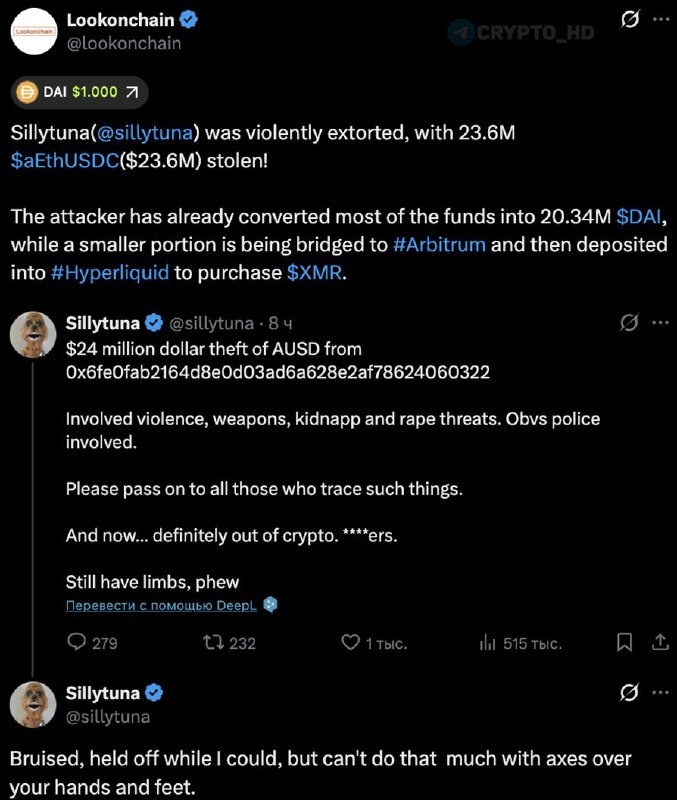Image resolution: width=677 pixels, height=800 pixels.
Task: Open the Lookonchain post's three-dot menu
Action: (659, 20)
